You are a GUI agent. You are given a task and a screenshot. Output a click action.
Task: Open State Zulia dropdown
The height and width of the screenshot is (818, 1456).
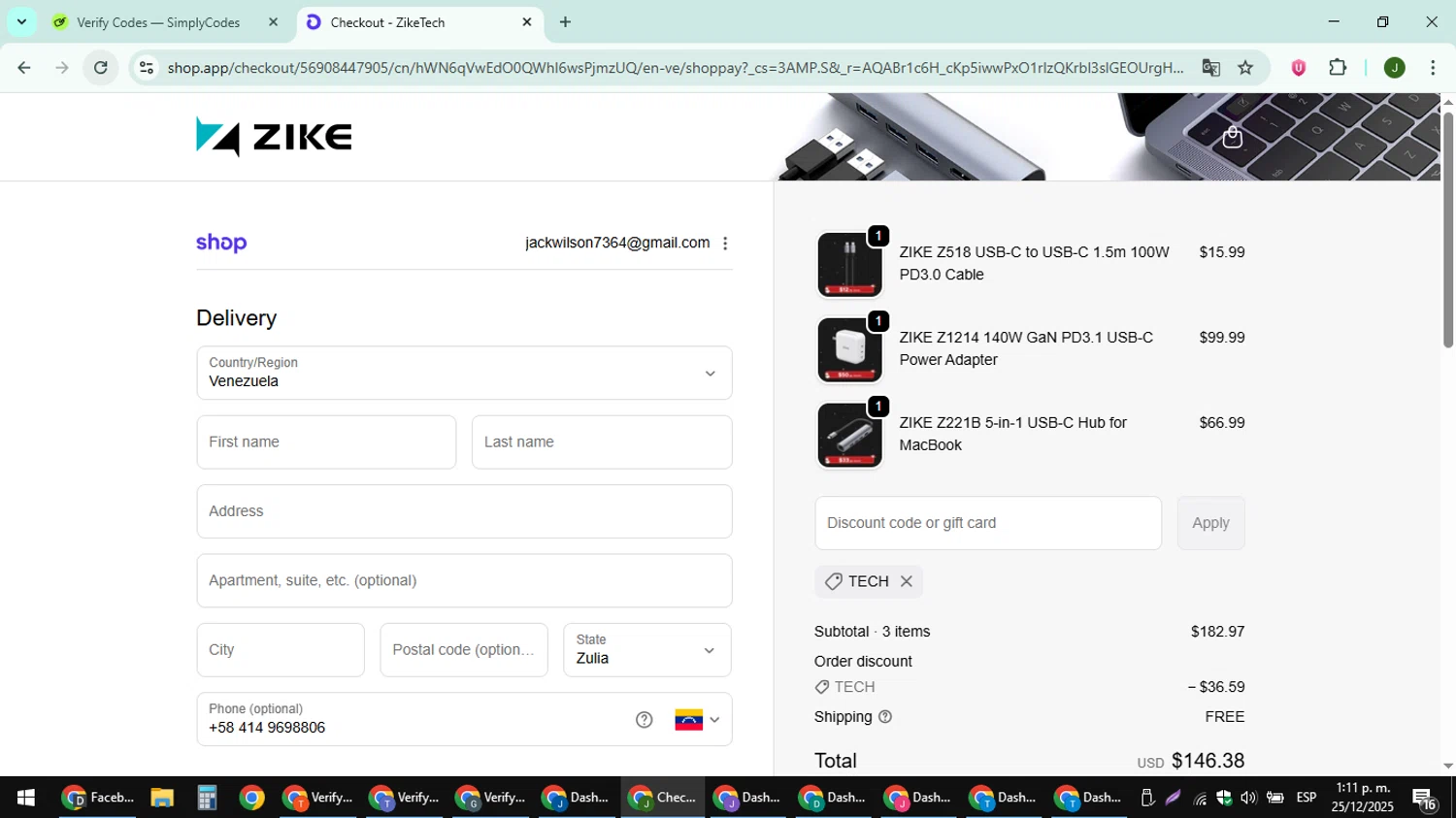click(x=647, y=650)
